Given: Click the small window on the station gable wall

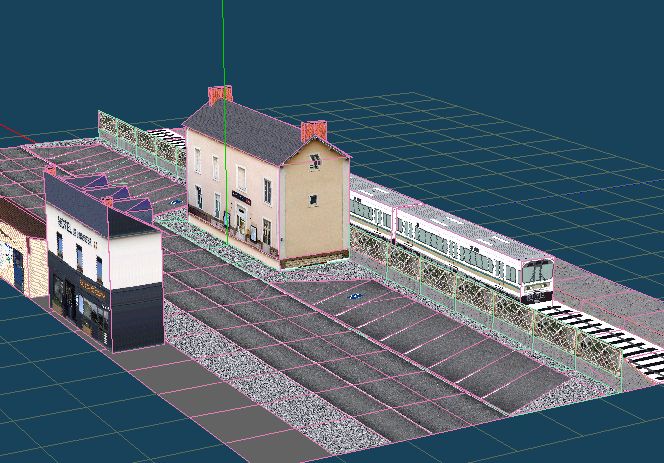Looking at the screenshot, I should point(313,199).
